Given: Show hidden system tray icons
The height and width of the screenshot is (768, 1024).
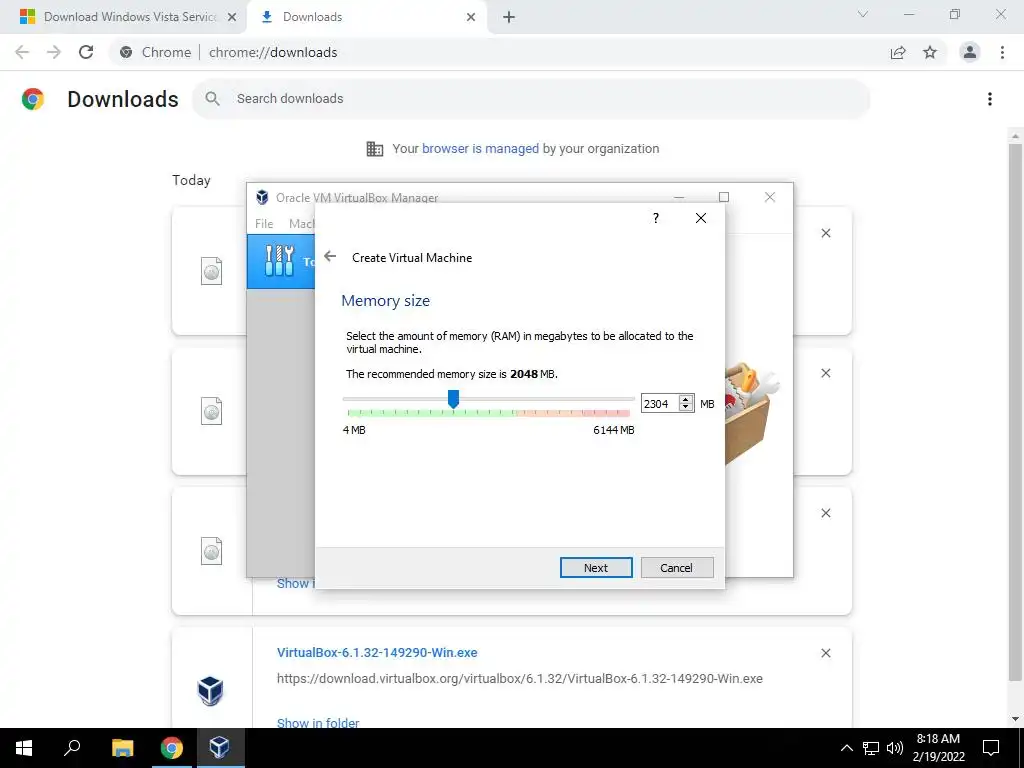Looking at the screenshot, I should [x=846, y=748].
